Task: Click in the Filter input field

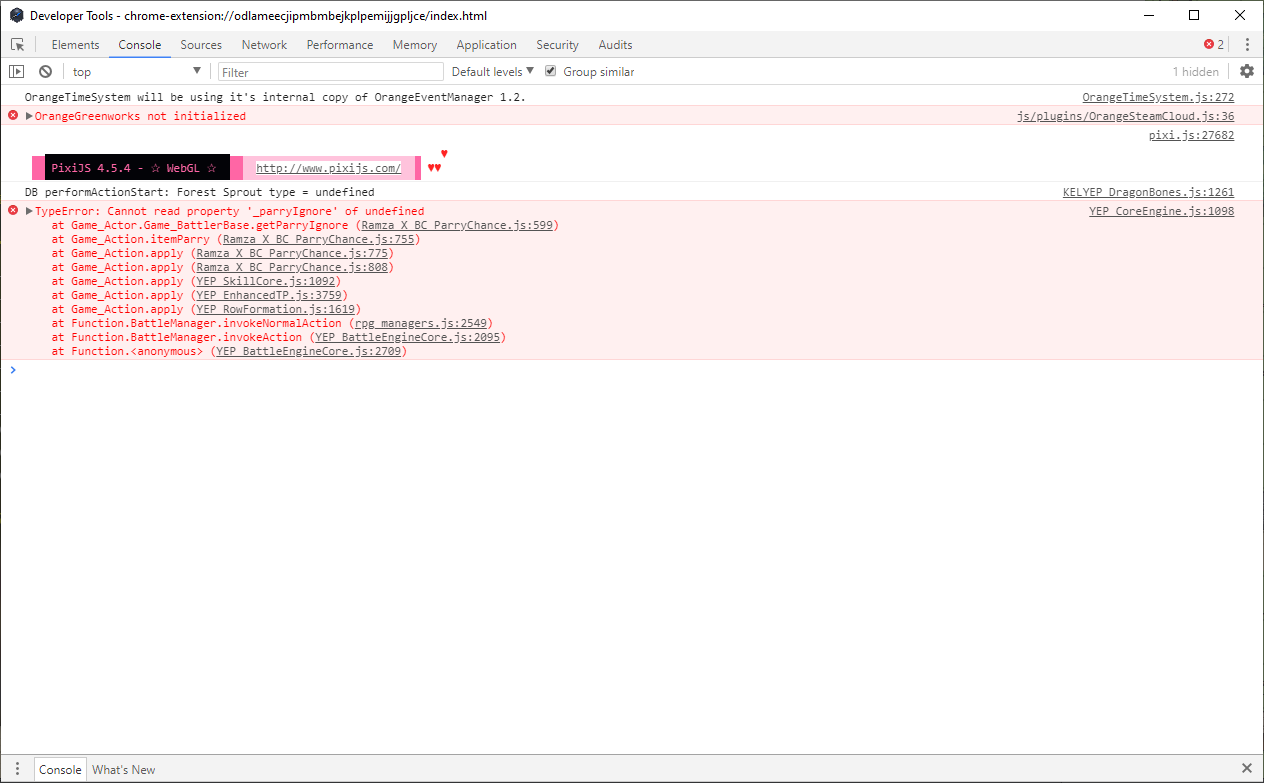Action: [331, 72]
